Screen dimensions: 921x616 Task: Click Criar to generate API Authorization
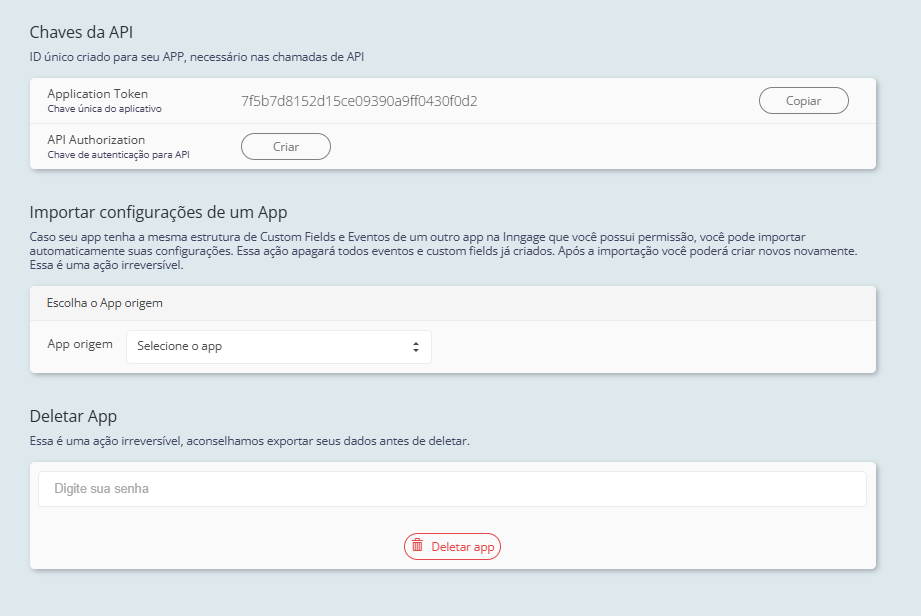(x=286, y=147)
